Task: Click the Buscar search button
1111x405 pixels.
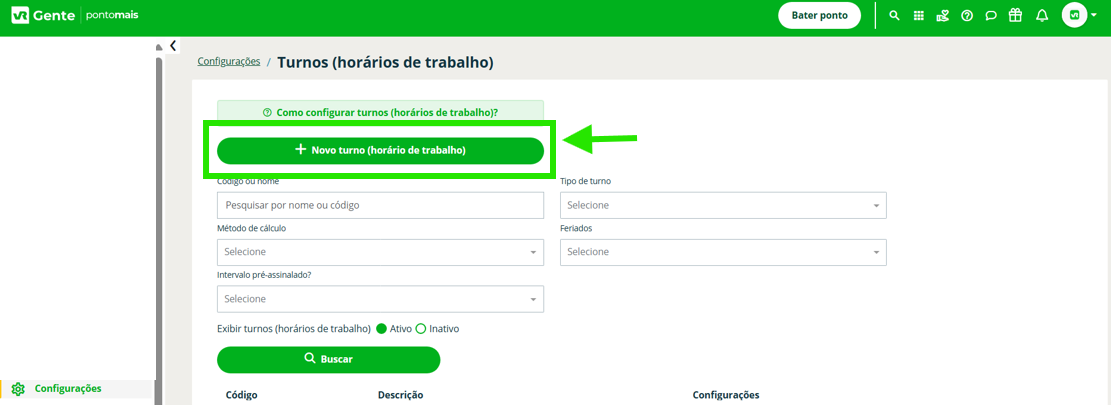Action: pyautogui.click(x=329, y=359)
